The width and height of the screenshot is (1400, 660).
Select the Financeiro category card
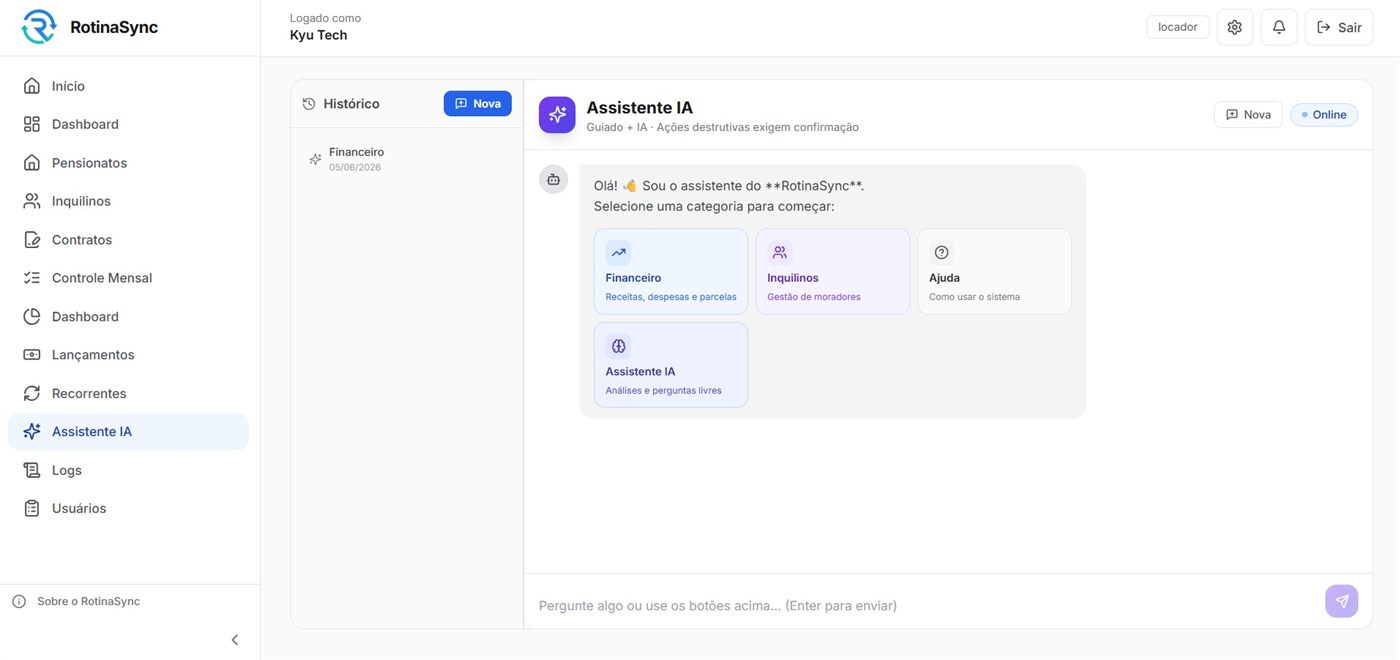[x=671, y=272]
